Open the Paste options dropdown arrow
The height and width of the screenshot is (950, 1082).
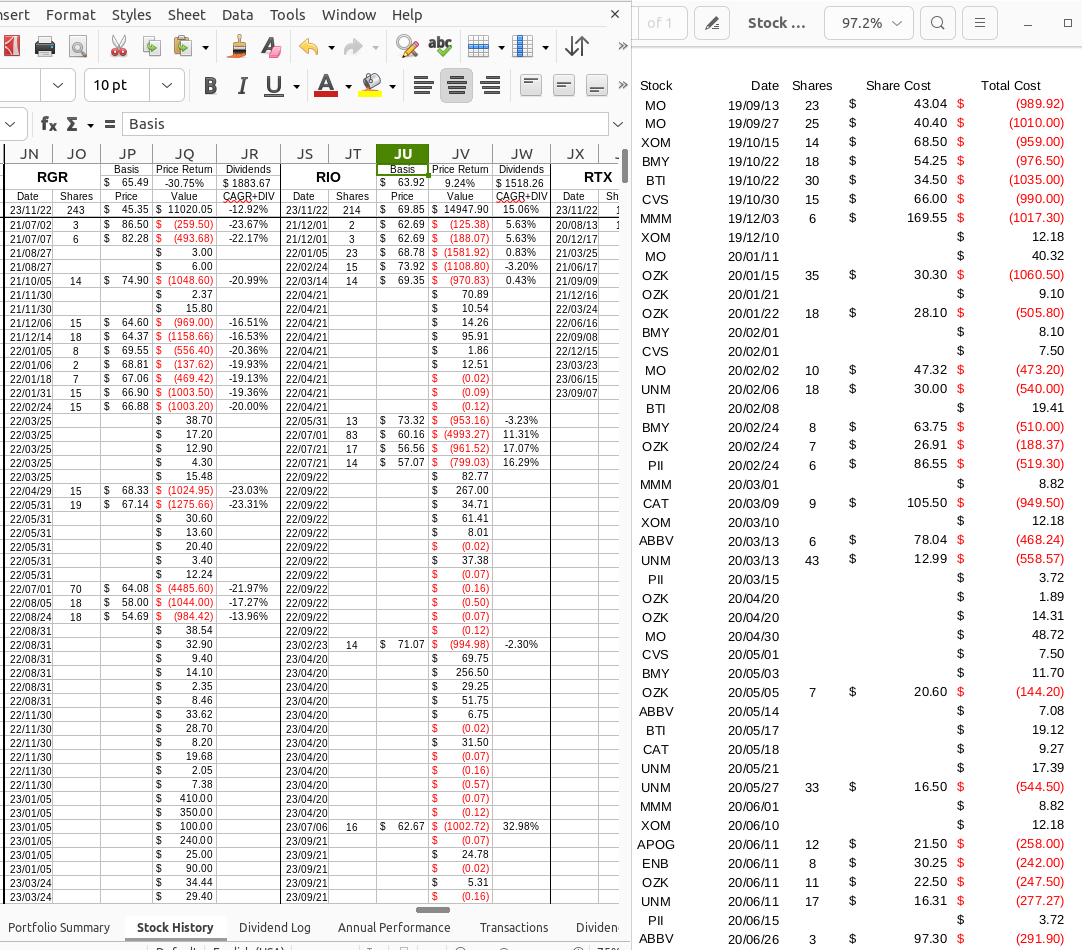coord(205,48)
